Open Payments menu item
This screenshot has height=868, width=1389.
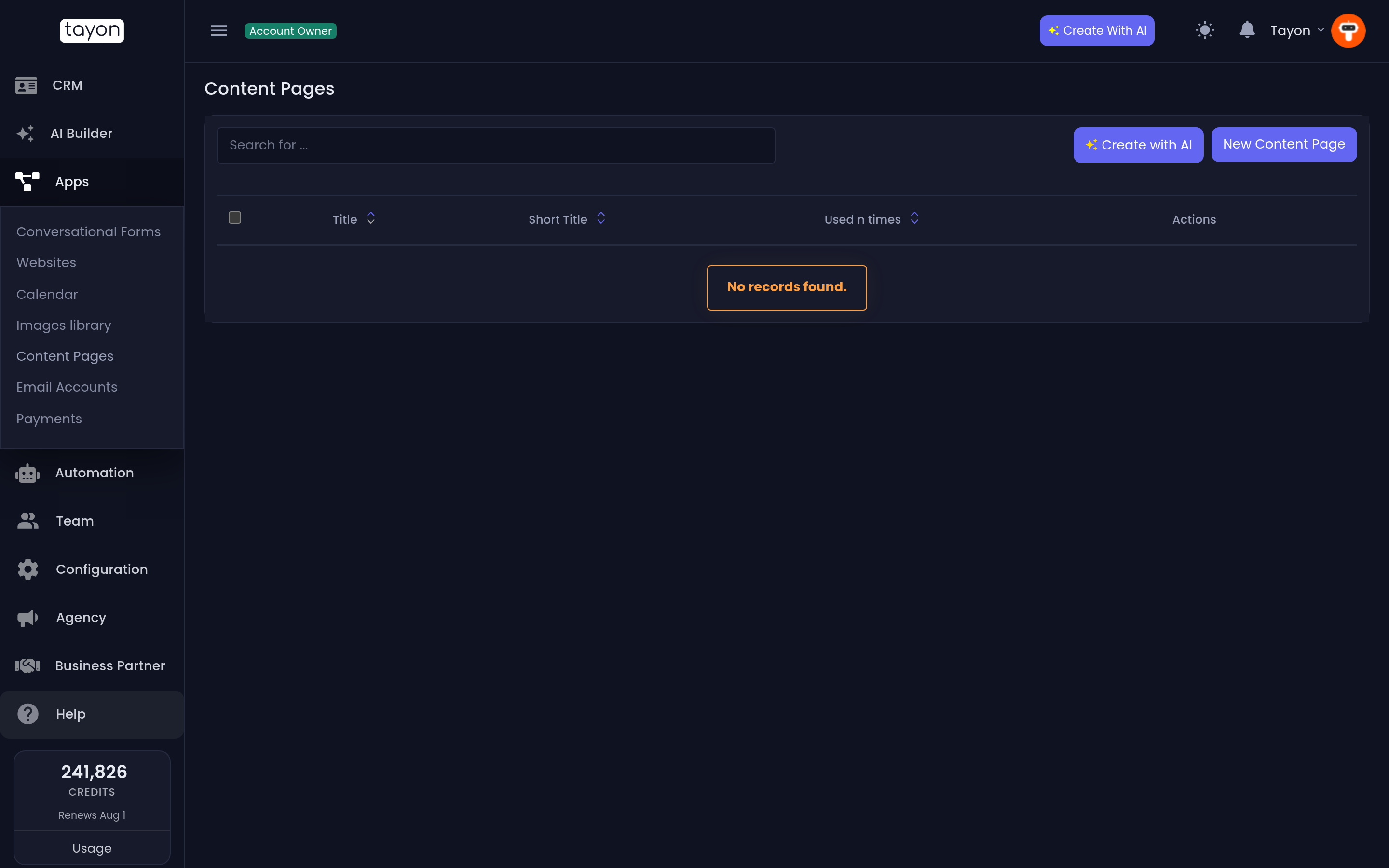[x=49, y=419]
